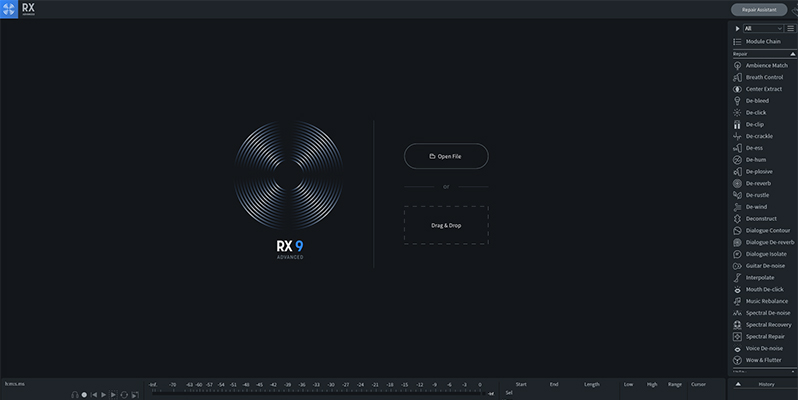Open the All module filter dropdown
798x400 pixels.
coord(762,28)
